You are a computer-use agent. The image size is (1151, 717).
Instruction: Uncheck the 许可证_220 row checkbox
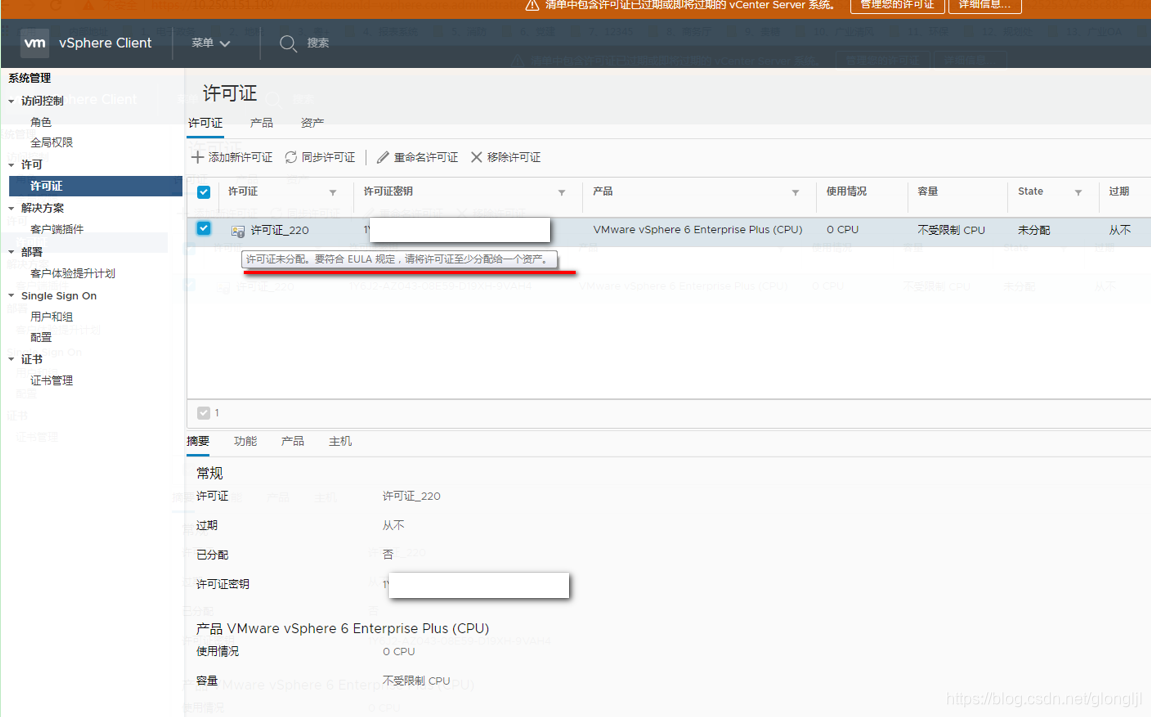204,229
